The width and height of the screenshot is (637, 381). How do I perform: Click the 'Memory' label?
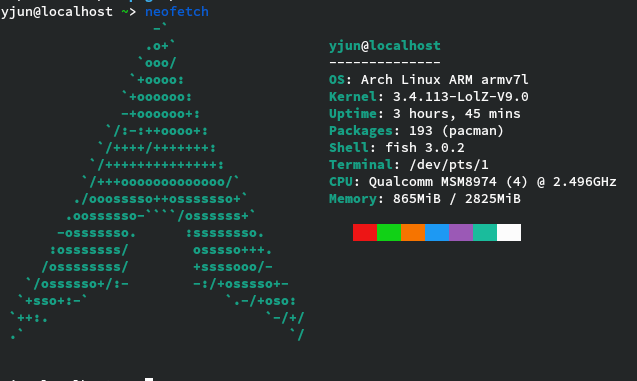click(353, 199)
